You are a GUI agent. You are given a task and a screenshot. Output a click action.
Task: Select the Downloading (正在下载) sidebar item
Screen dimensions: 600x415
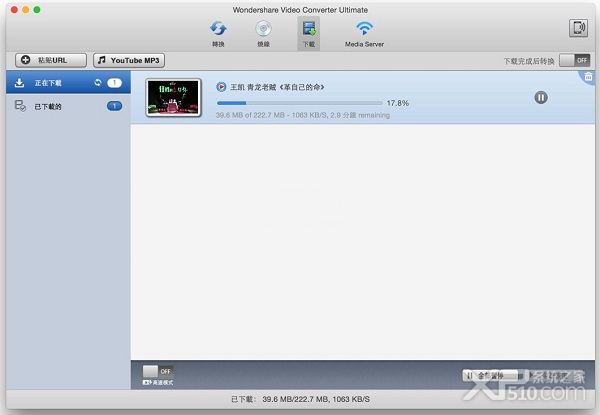68,83
